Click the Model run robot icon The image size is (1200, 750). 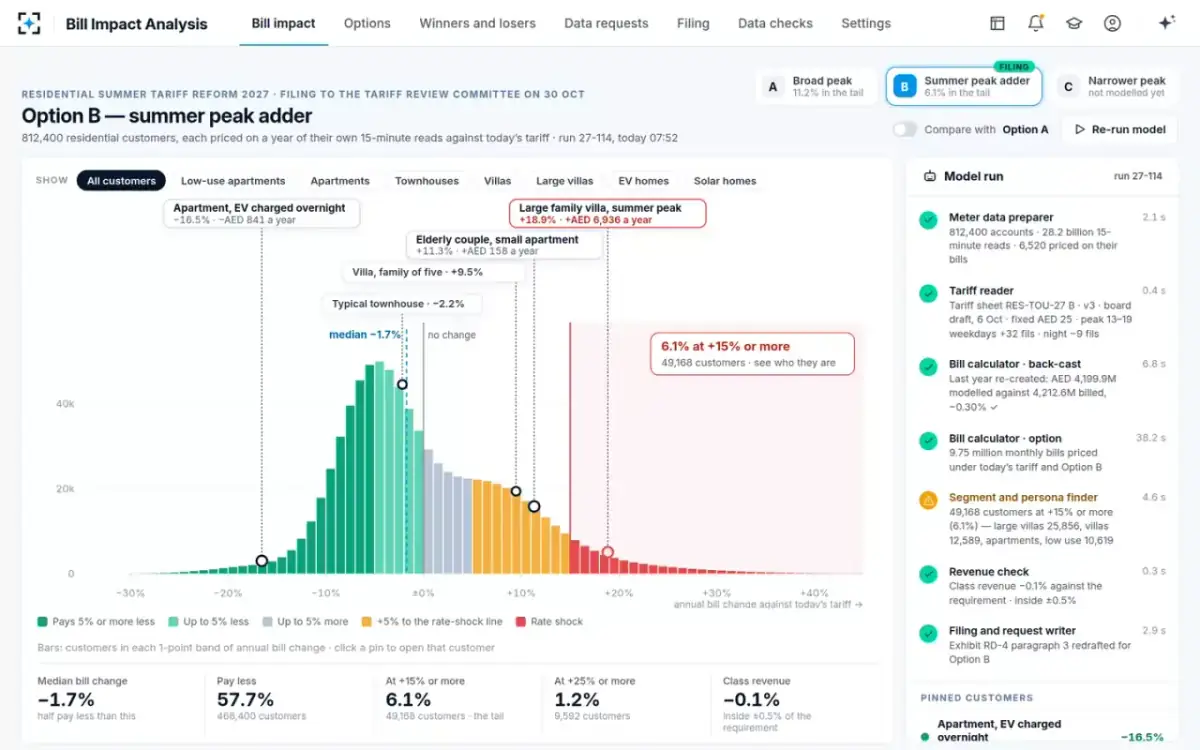(929, 176)
